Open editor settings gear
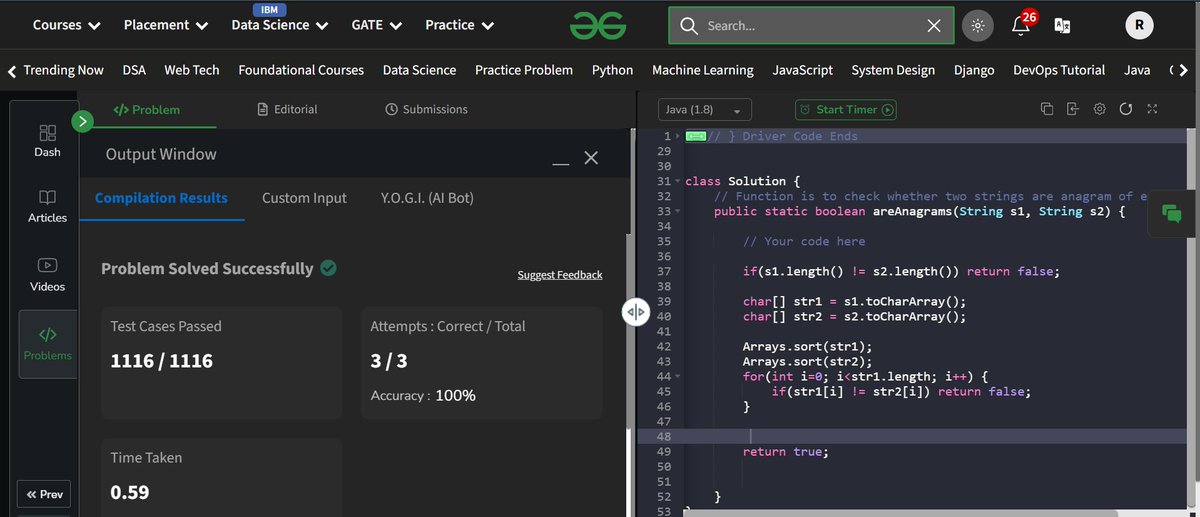This screenshot has width=1200, height=517. tap(1099, 109)
